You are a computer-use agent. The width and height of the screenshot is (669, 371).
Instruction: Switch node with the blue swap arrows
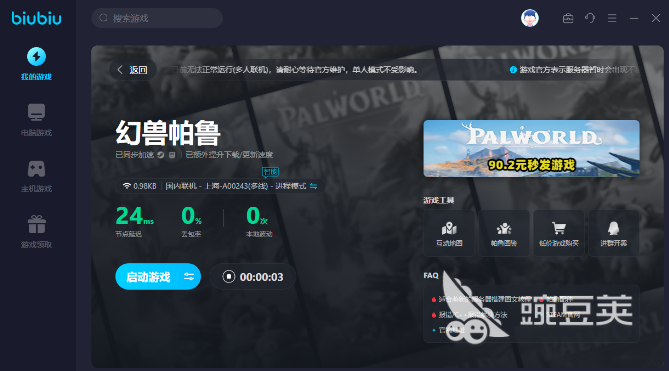click(314, 186)
